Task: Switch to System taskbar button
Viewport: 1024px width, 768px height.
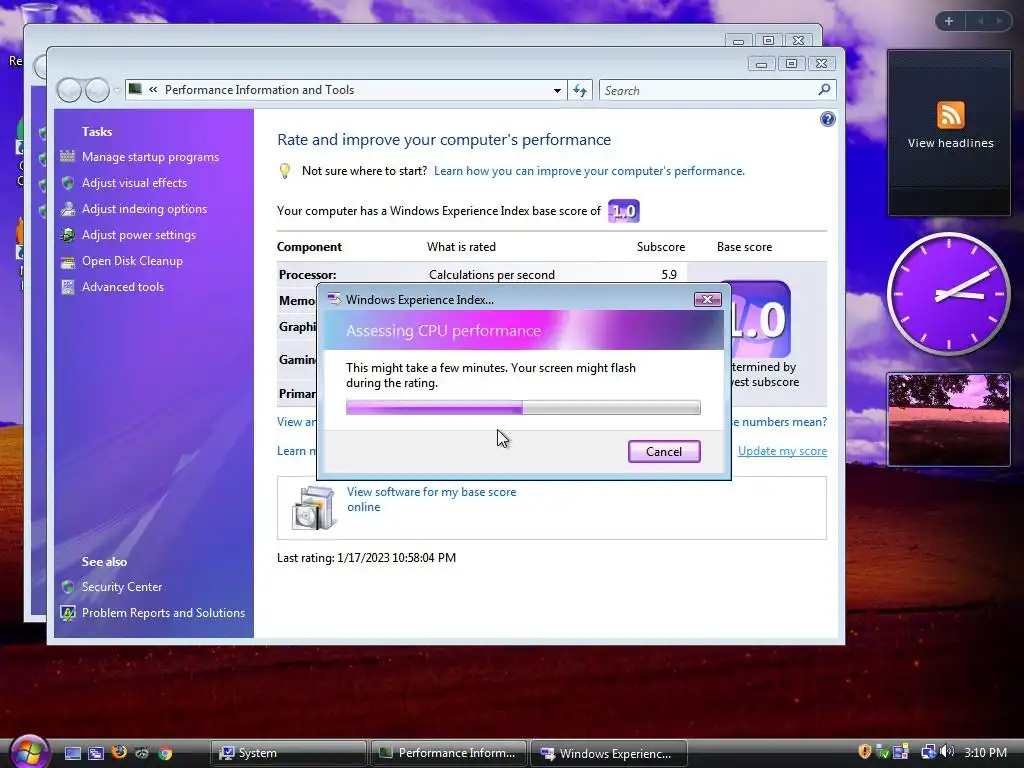Action: [289, 753]
